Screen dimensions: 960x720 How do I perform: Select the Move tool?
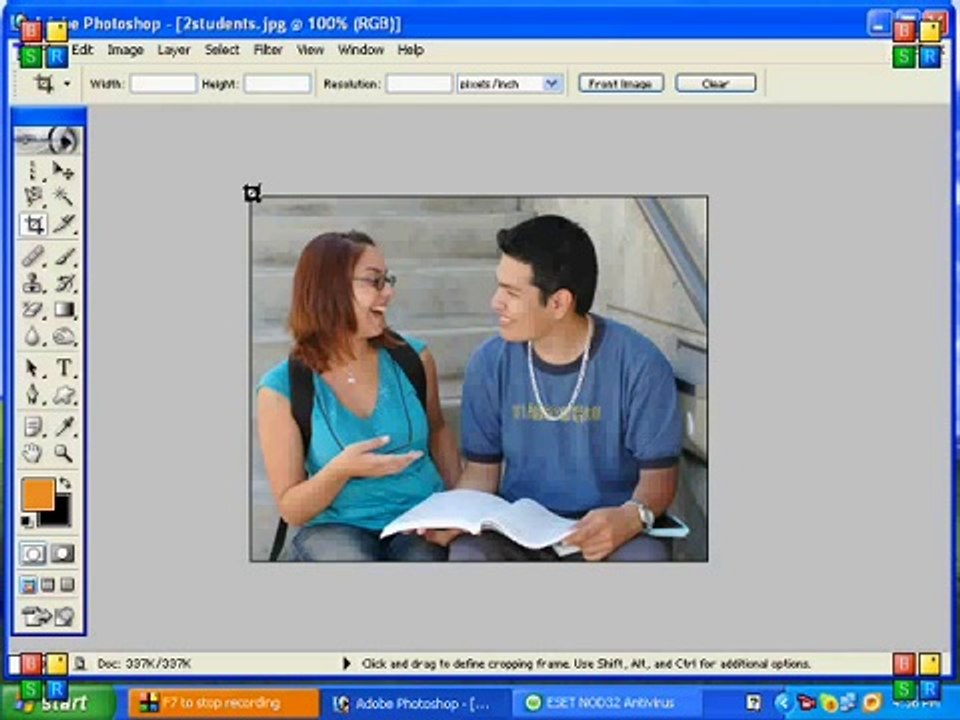pyautogui.click(x=63, y=170)
